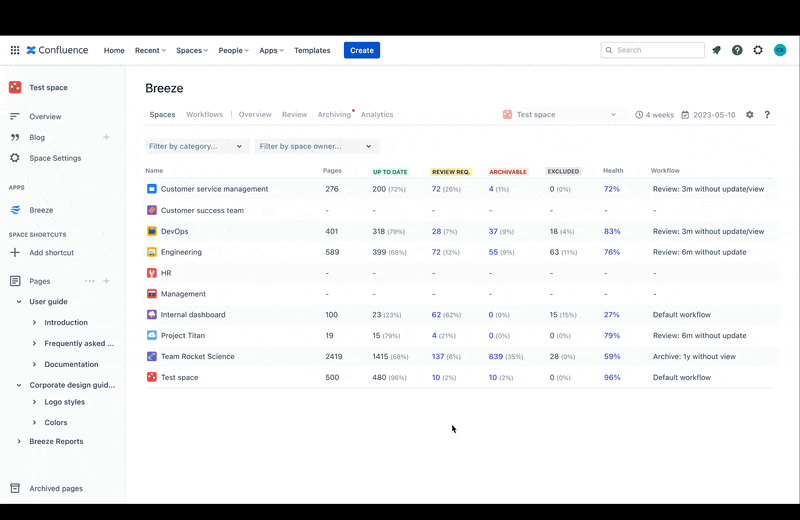The width and height of the screenshot is (800, 520).
Task: Open the 839 archivable pages link
Action: 495,357
